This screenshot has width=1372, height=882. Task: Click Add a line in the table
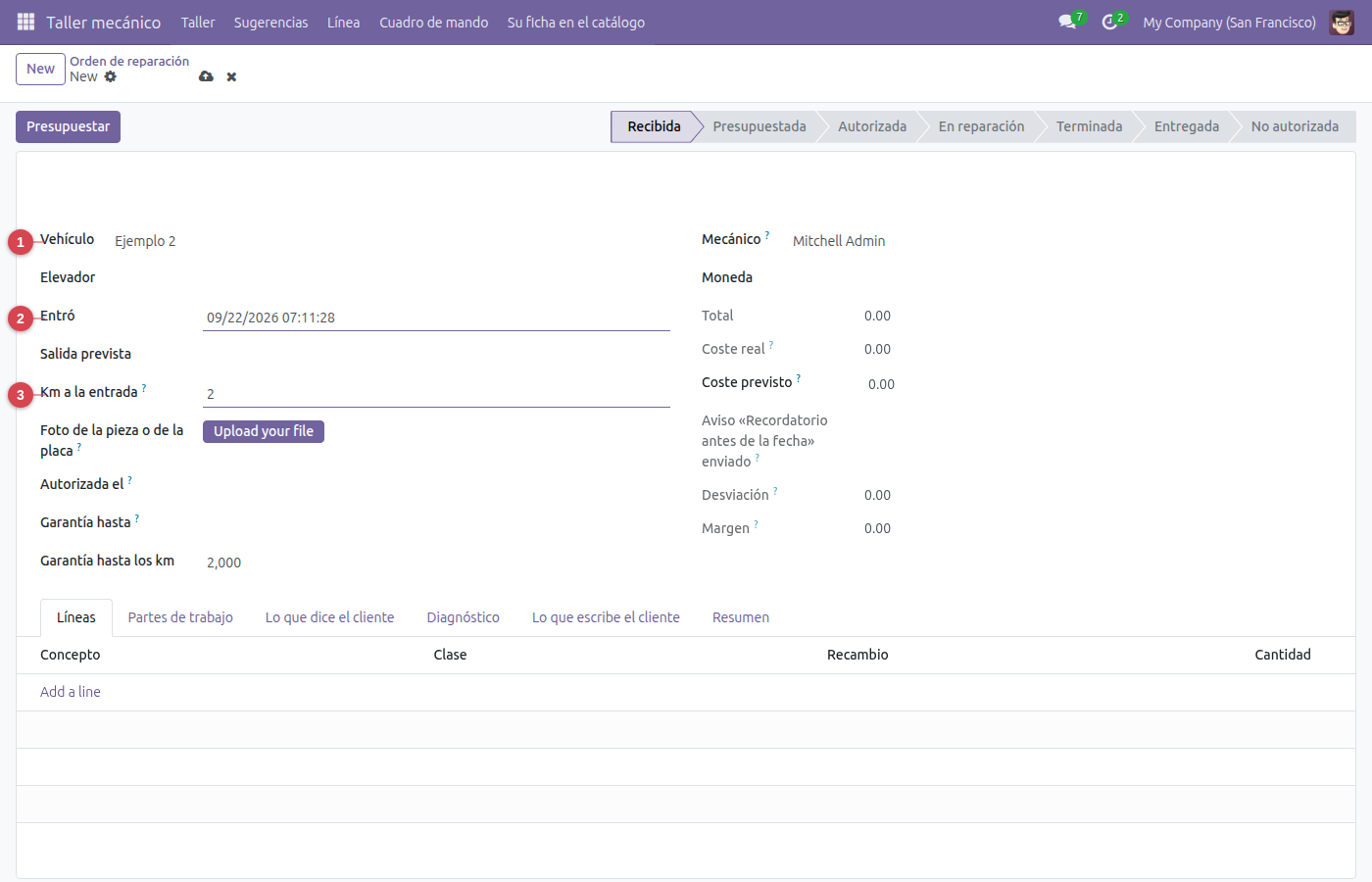click(71, 692)
